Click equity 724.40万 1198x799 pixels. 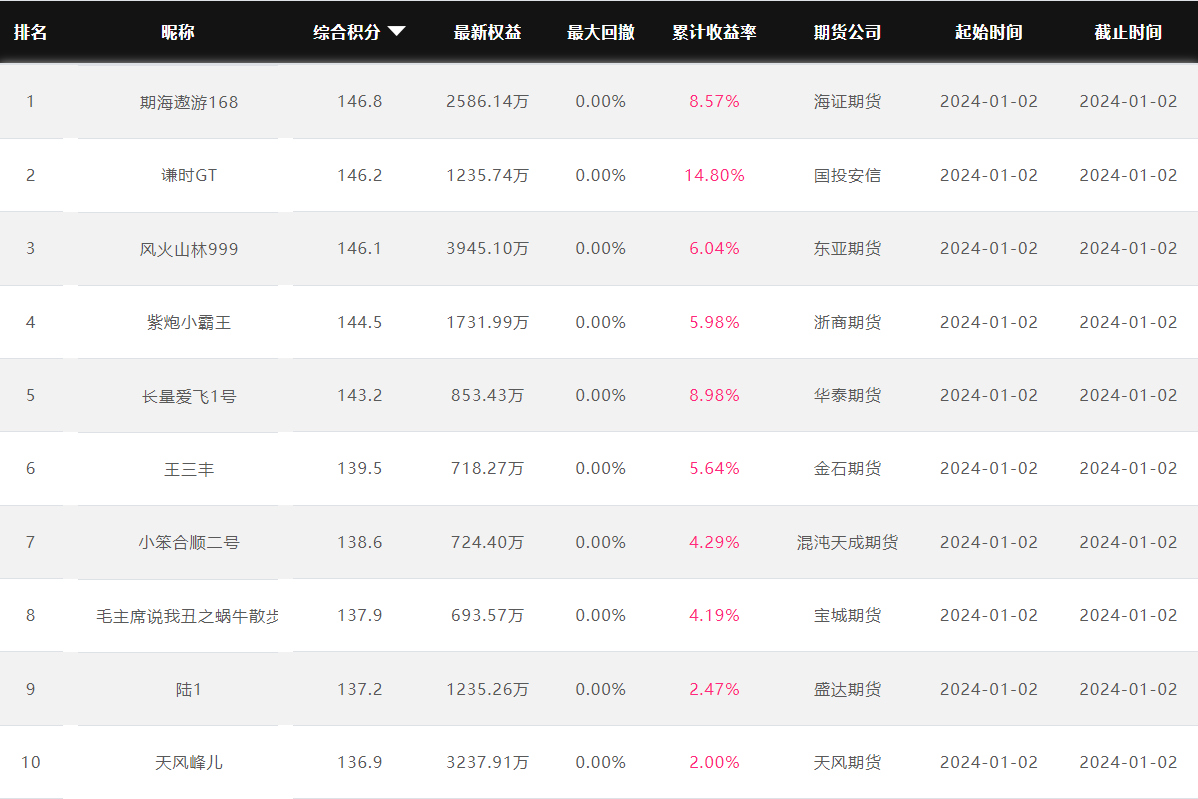(487, 542)
